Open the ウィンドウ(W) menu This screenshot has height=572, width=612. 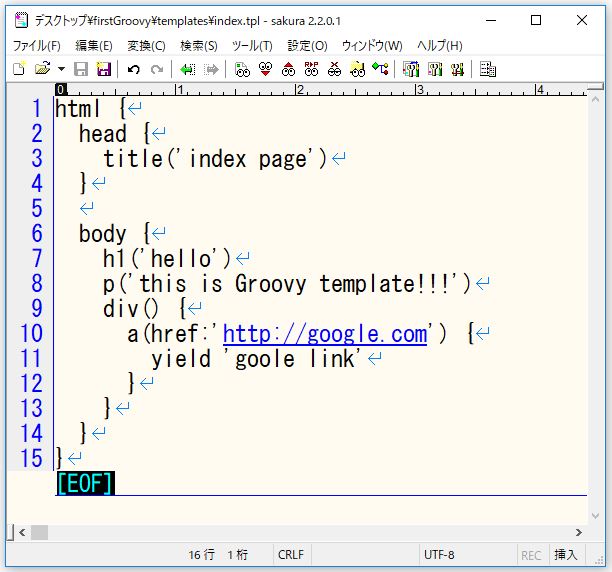[x=372, y=46]
